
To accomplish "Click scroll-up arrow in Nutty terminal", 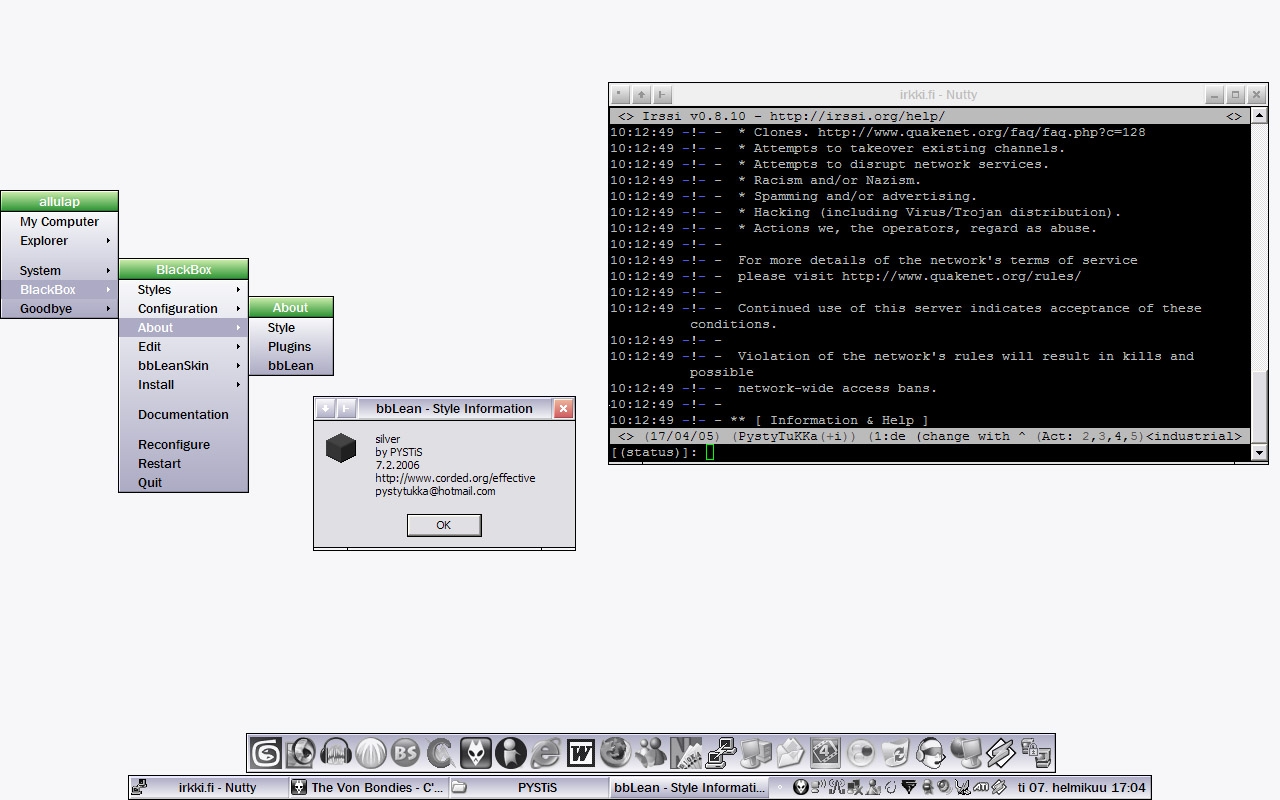I will 1259,116.
